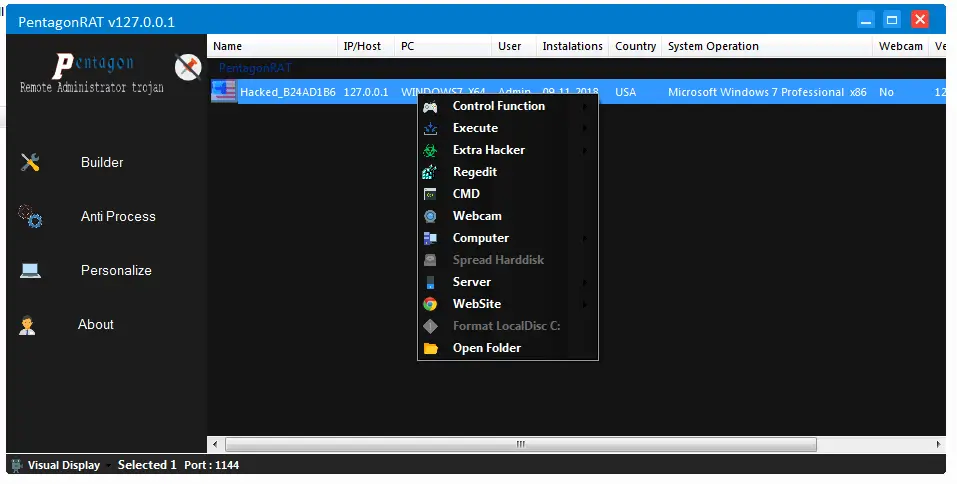Click the gamepad icon for Control Function

[x=430, y=106]
